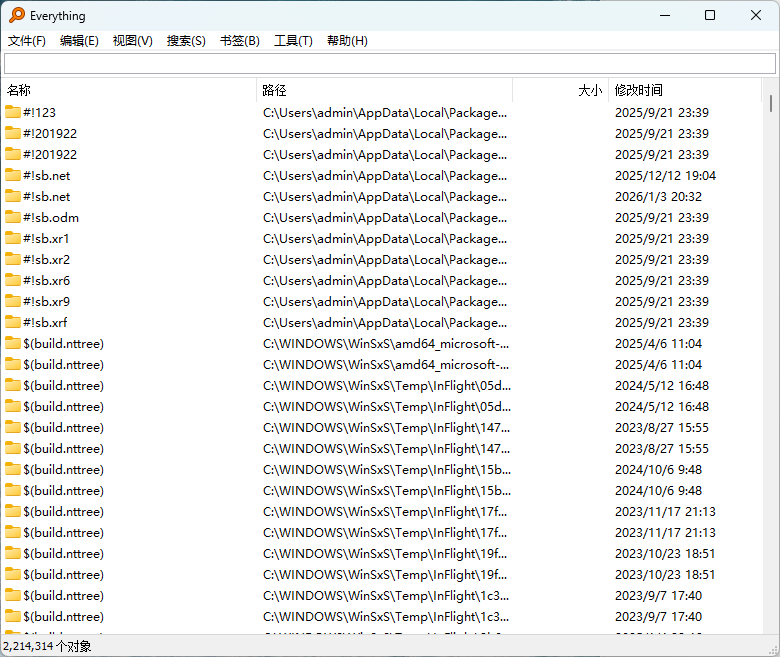The width and height of the screenshot is (780, 657).
Task: Open the 帮助(H) menu
Action: coord(347,41)
